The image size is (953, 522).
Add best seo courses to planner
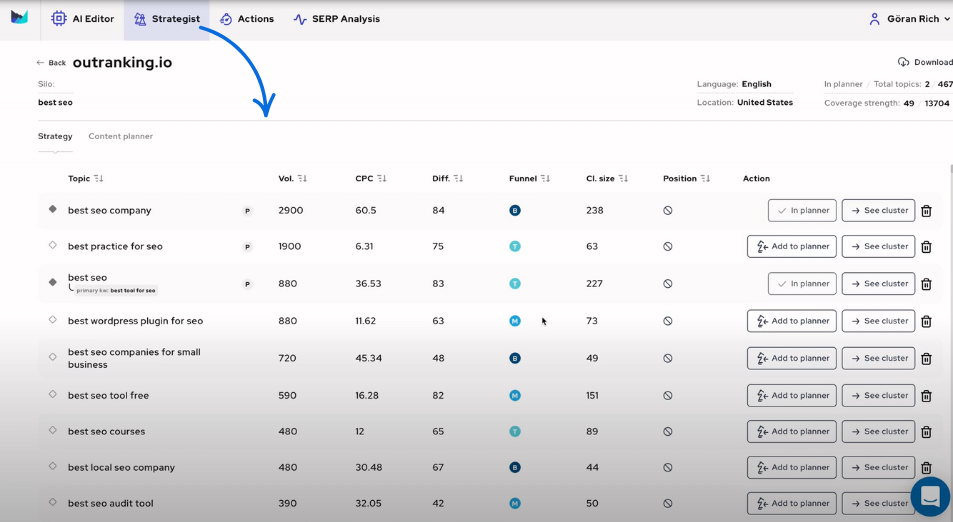click(x=792, y=431)
